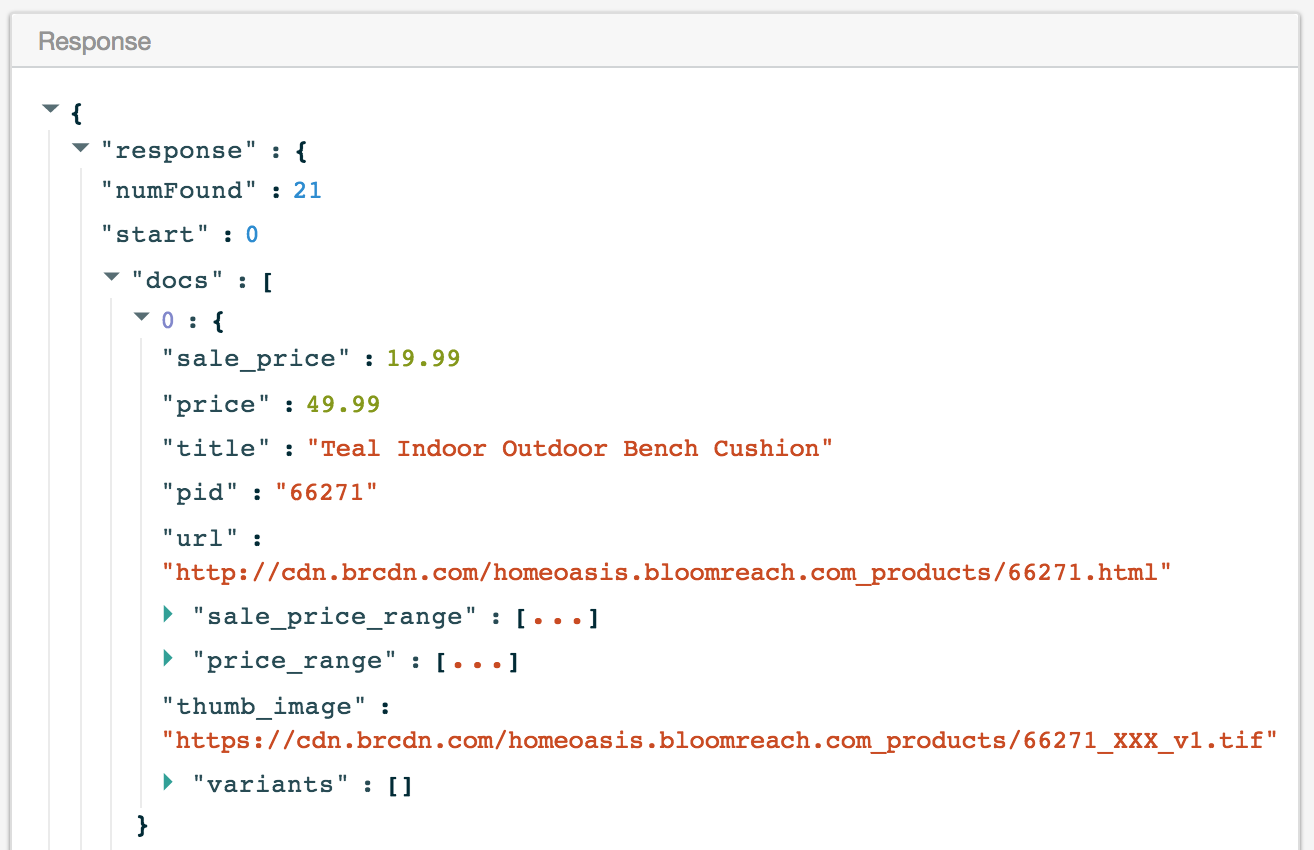Viewport: 1314px width, 850px height.
Task: Open the product url ending 66271.html
Action: coord(667,573)
